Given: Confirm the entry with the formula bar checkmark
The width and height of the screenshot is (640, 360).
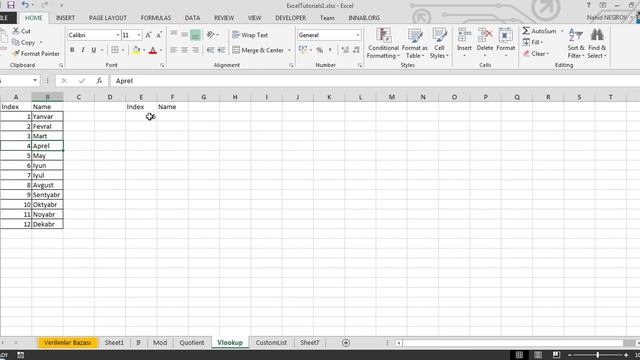Looking at the screenshot, I should click(x=82, y=81).
